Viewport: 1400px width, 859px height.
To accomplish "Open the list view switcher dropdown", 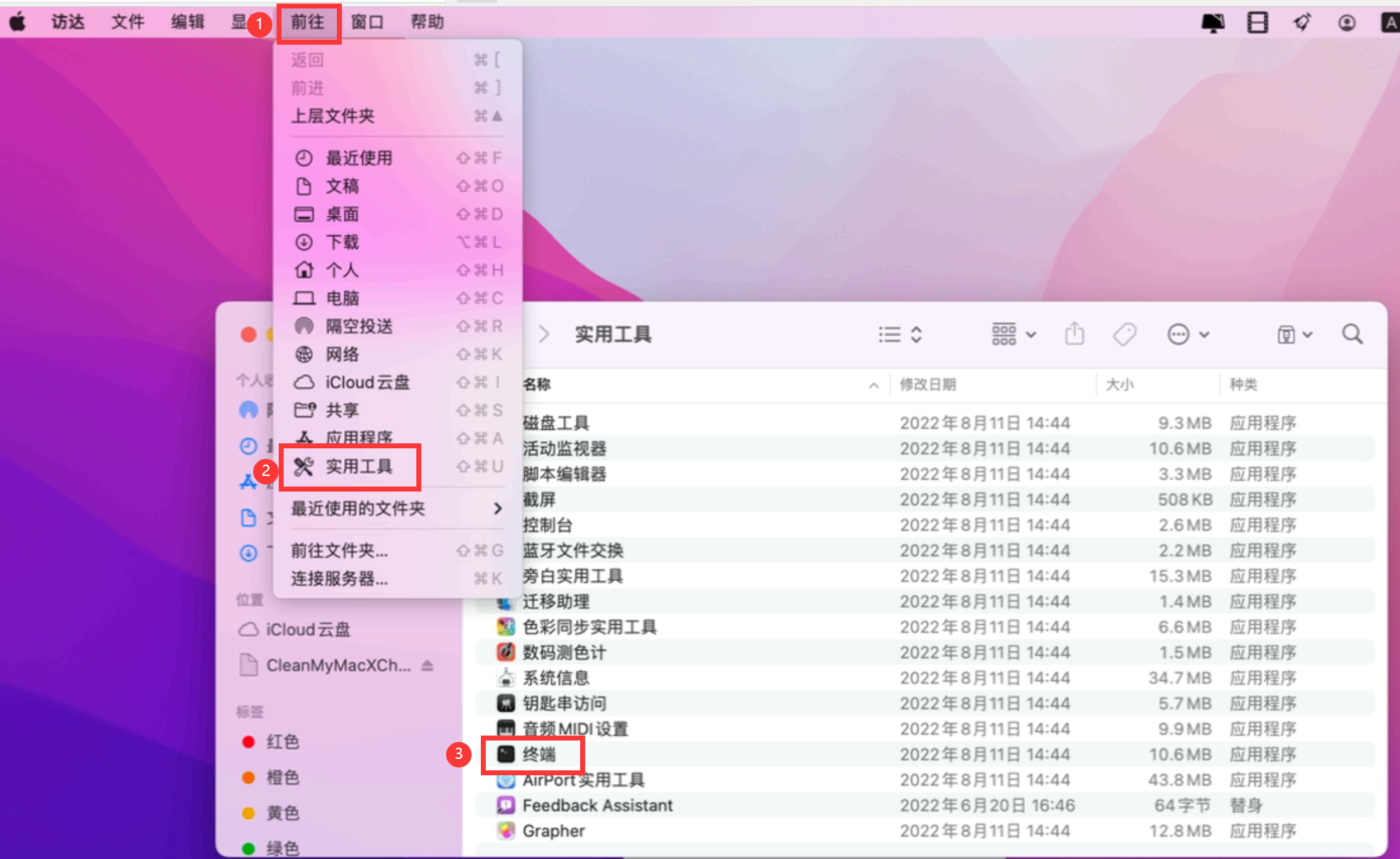I will coord(900,334).
